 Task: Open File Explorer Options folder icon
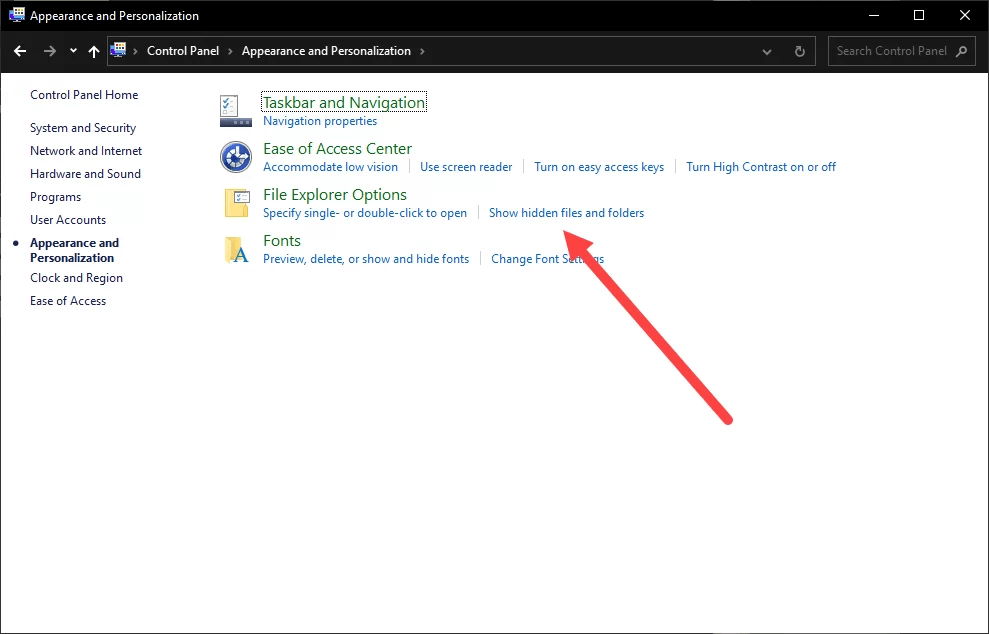tap(235, 203)
